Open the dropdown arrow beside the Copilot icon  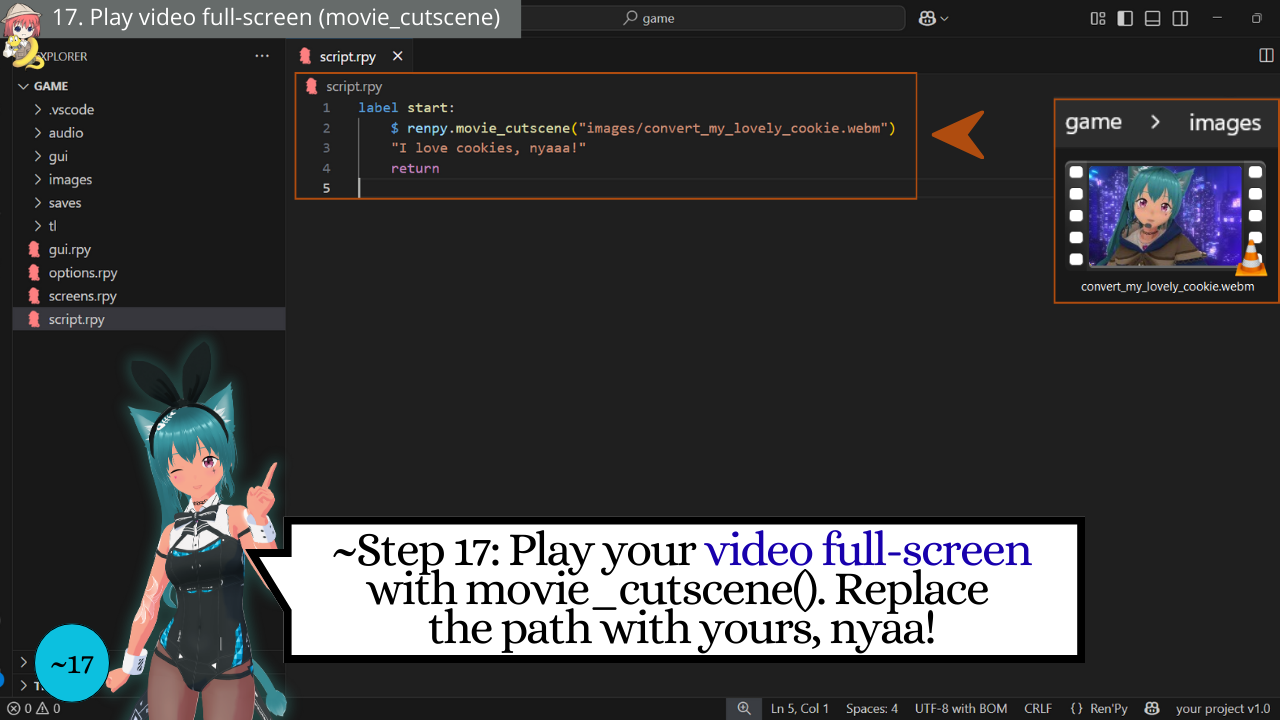(x=944, y=18)
